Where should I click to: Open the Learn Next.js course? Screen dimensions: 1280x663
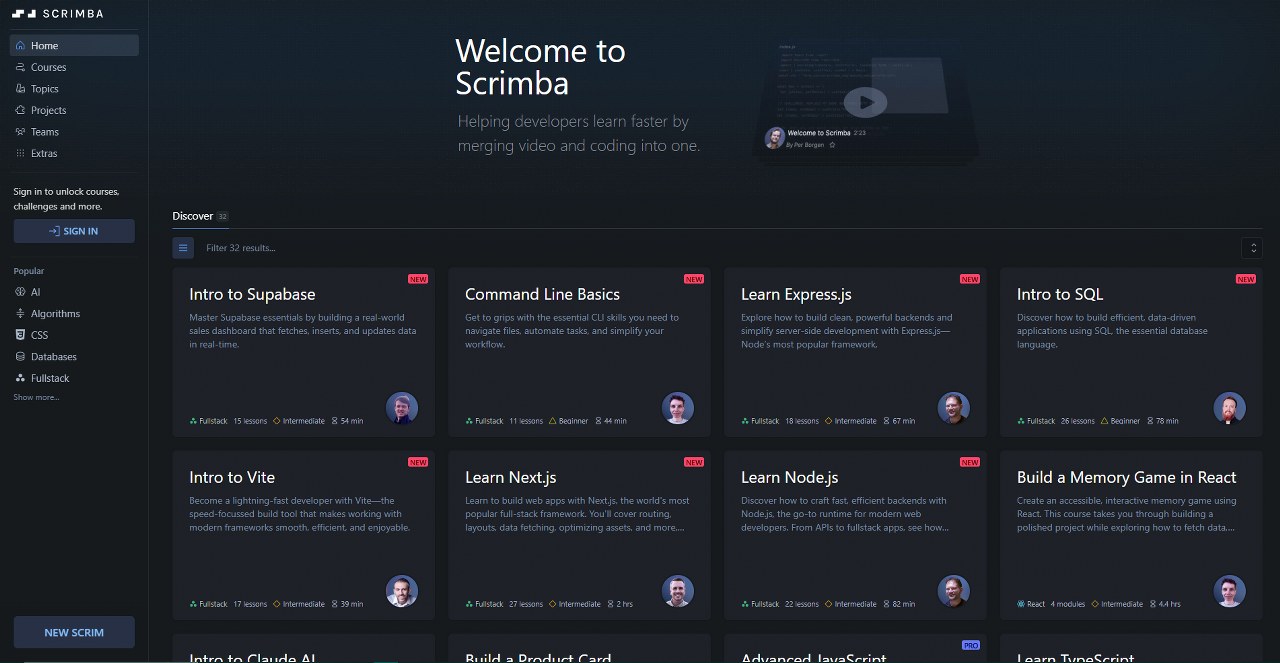click(580, 535)
